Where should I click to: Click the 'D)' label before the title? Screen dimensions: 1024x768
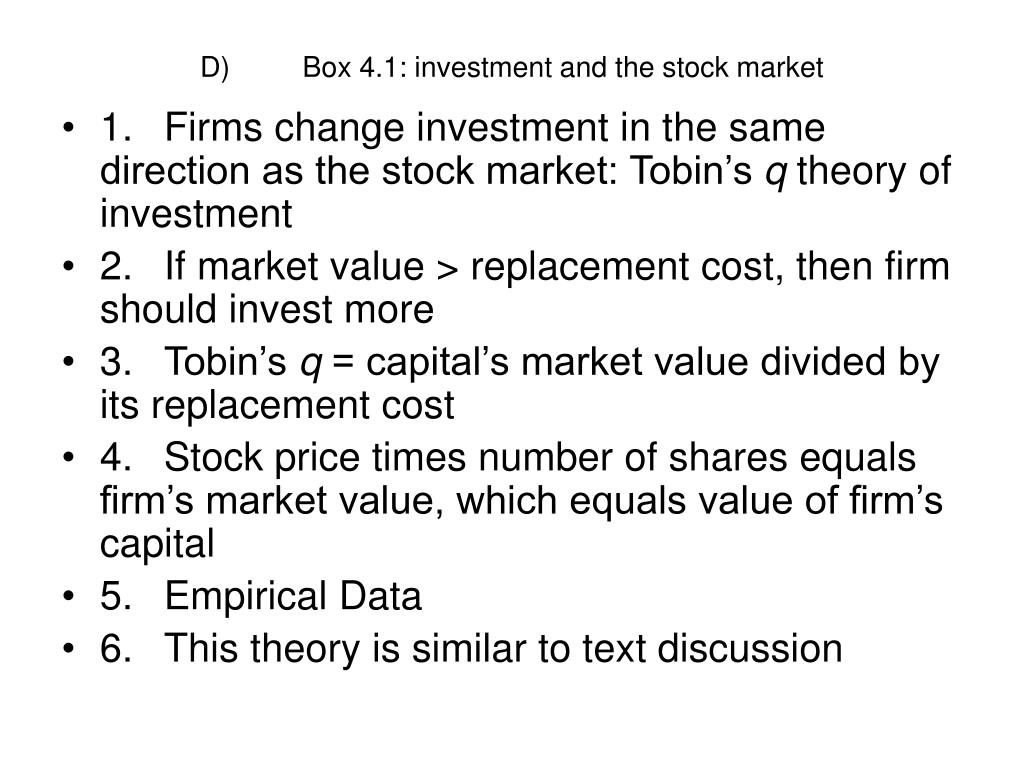click(x=215, y=69)
